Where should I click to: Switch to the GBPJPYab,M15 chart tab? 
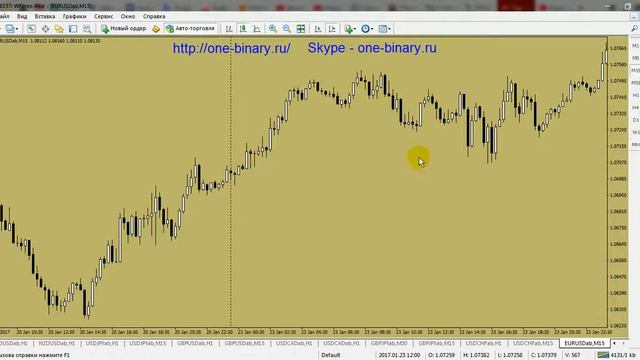(436, 344)
